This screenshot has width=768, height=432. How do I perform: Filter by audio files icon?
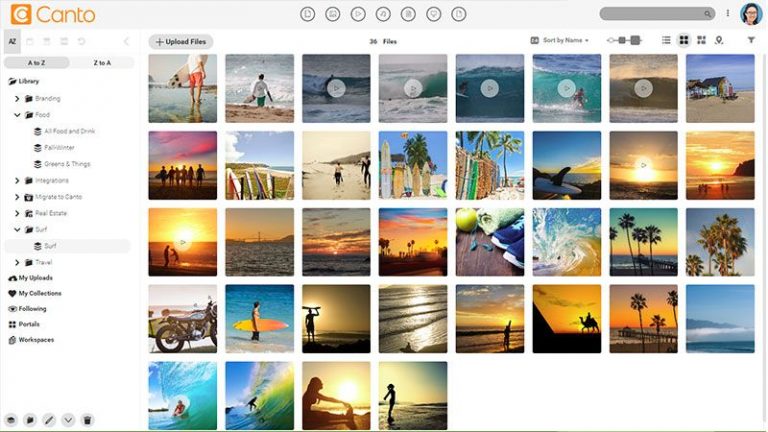pyautogui.click(x=383, y=14)
